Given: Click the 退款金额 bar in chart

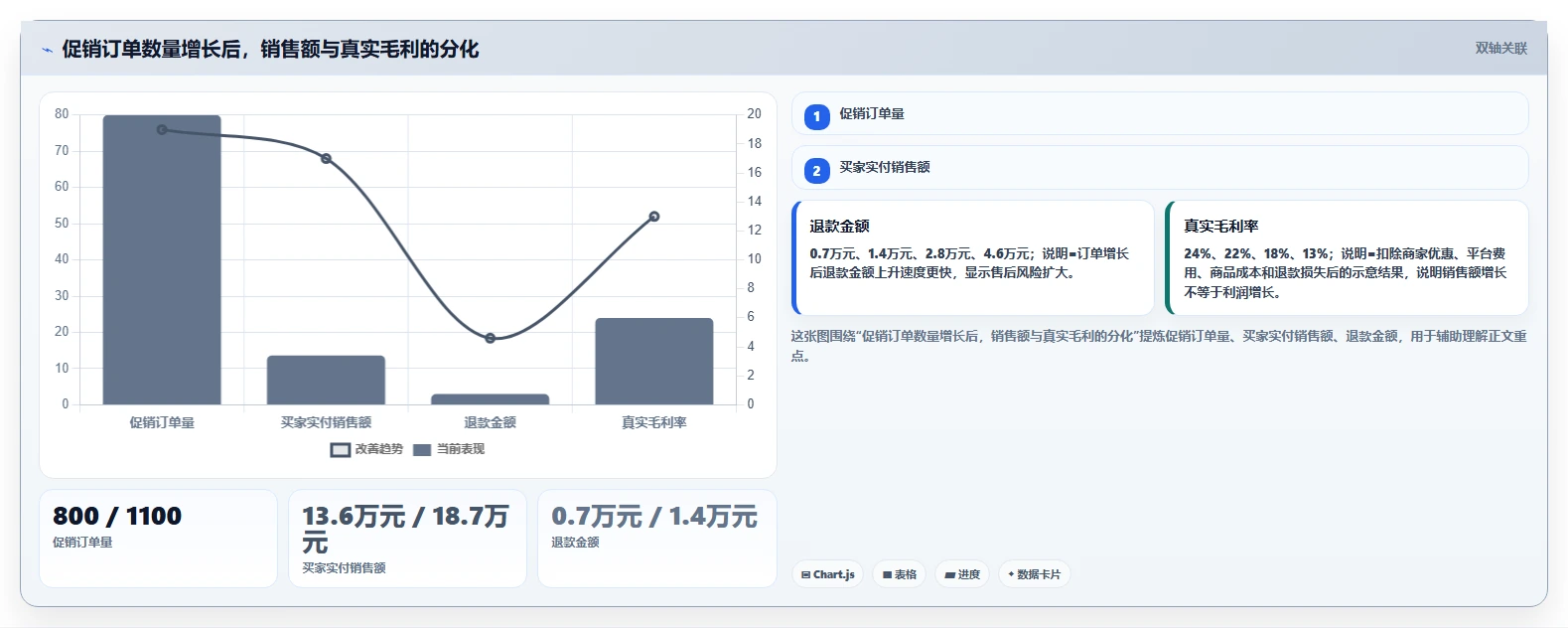Looking at the screenshot, I should tap(490, 399).
